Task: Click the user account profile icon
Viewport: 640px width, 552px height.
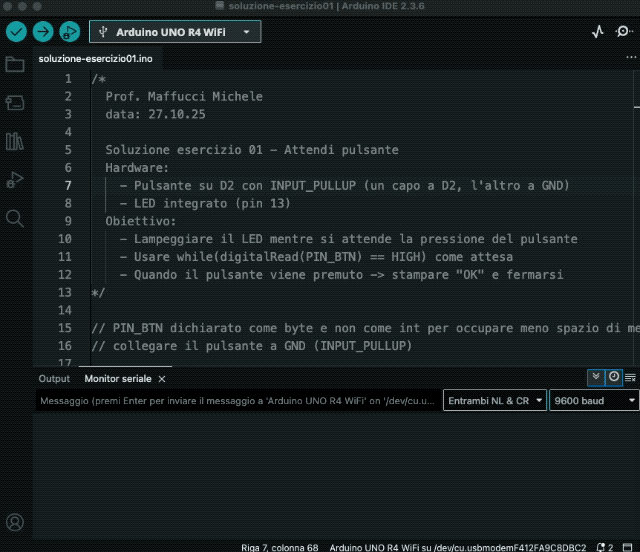Action: [x=15, y=522]
